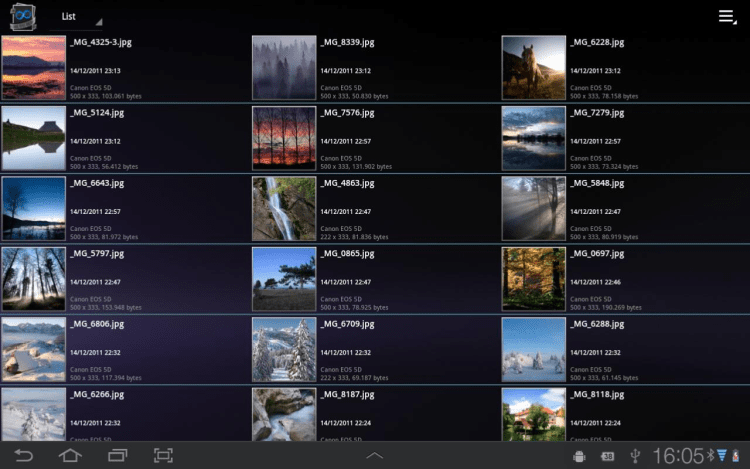
Task: Tap the USB connection icon in the status bar
Action: pos(635,456)
